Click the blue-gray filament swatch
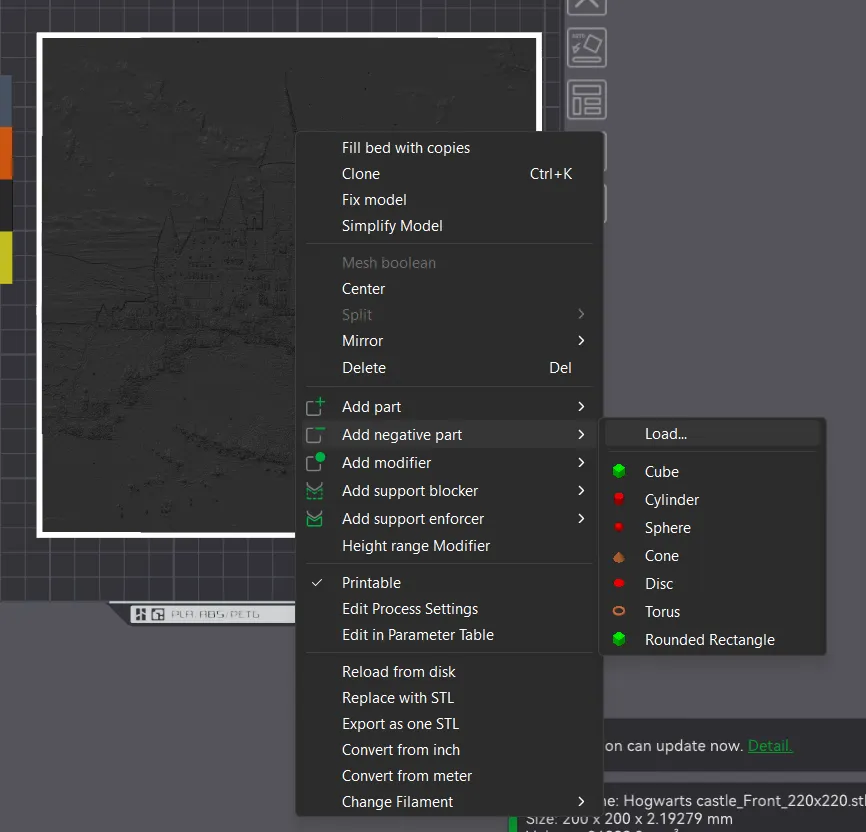This screenshot has height=832, width=866. (6, 101)
